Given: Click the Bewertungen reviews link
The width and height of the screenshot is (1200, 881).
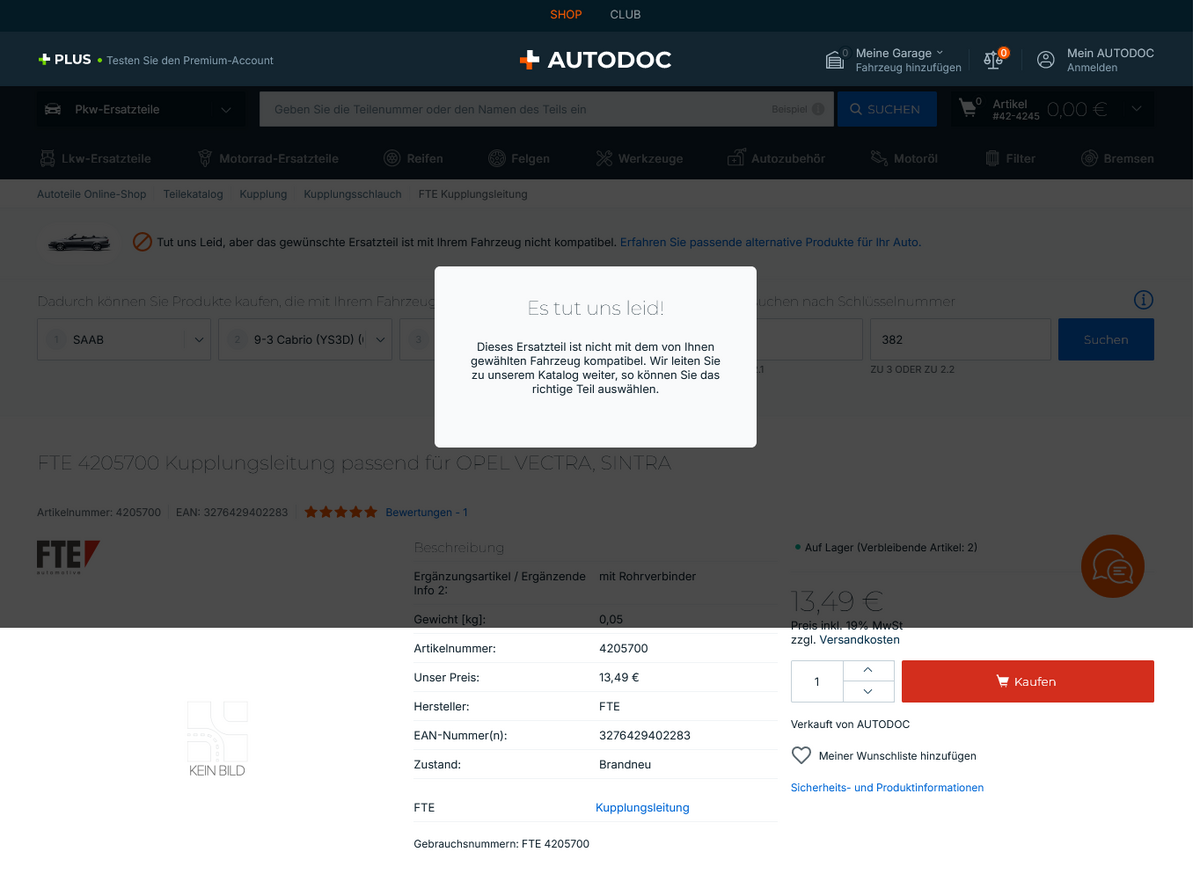Looking at the screenshot, I should (426, 512).
